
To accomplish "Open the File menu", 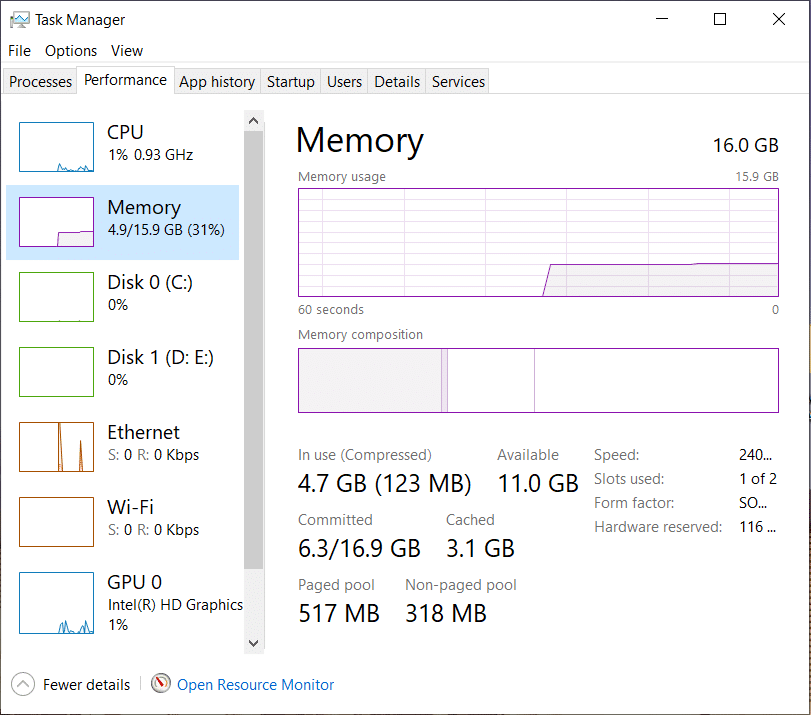I will (x=20, y=51).
